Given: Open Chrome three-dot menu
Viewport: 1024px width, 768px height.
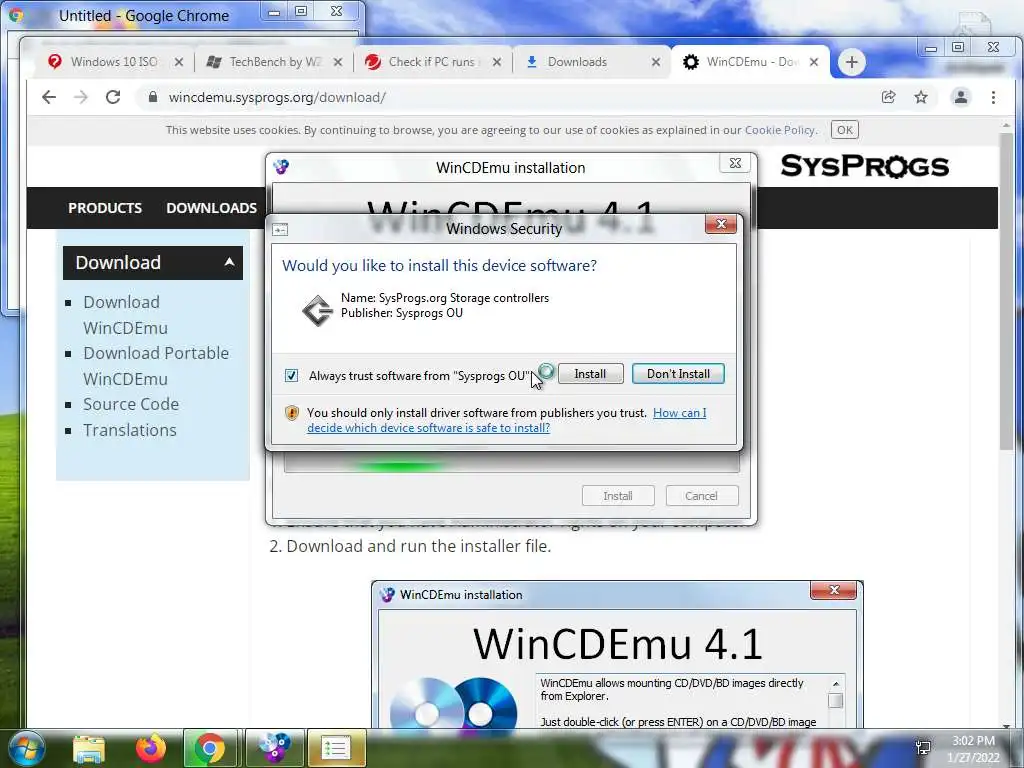Looking at the screenshot, I should pos(993,97).
